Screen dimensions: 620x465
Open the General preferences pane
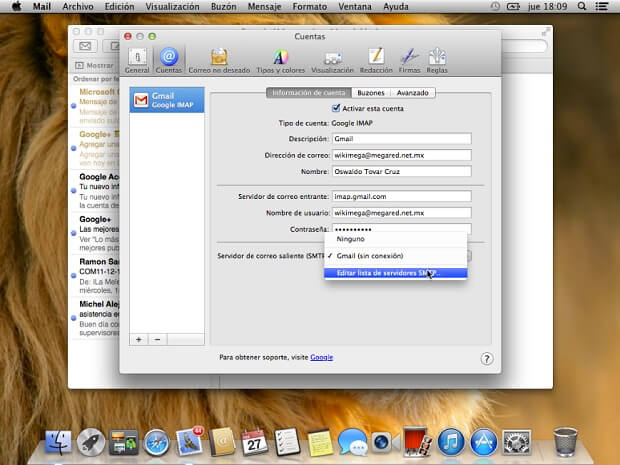click(137, 61)
